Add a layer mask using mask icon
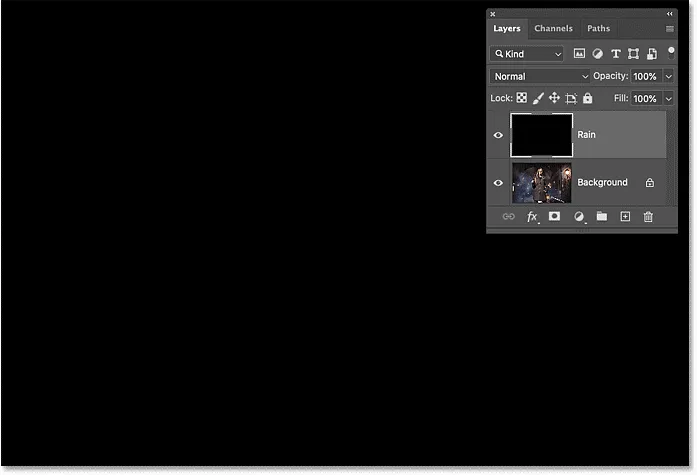 click(554, 216)
